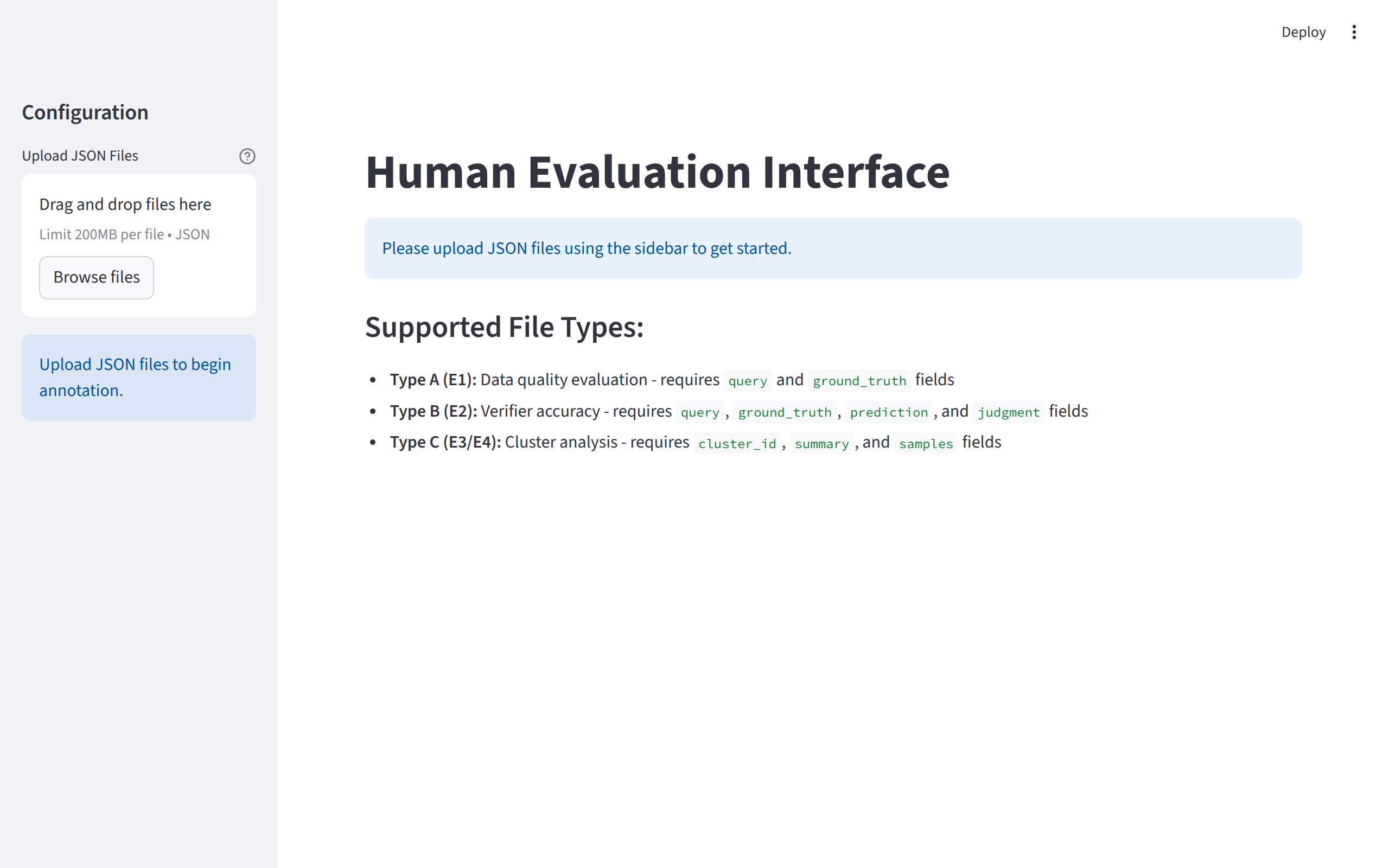Click the 'Drag and drop files here' text

(125, 205)
